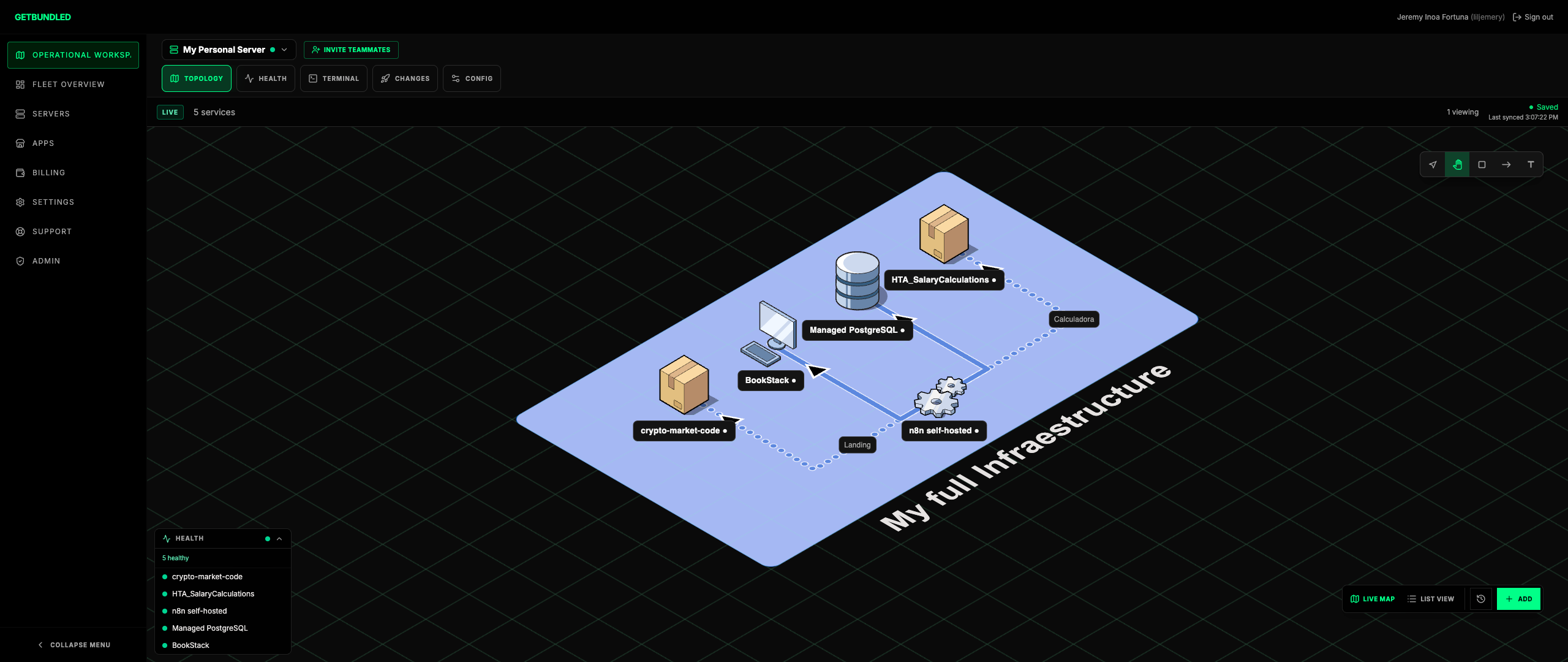Select n8n self-hosted in health list

coord(223,611)
